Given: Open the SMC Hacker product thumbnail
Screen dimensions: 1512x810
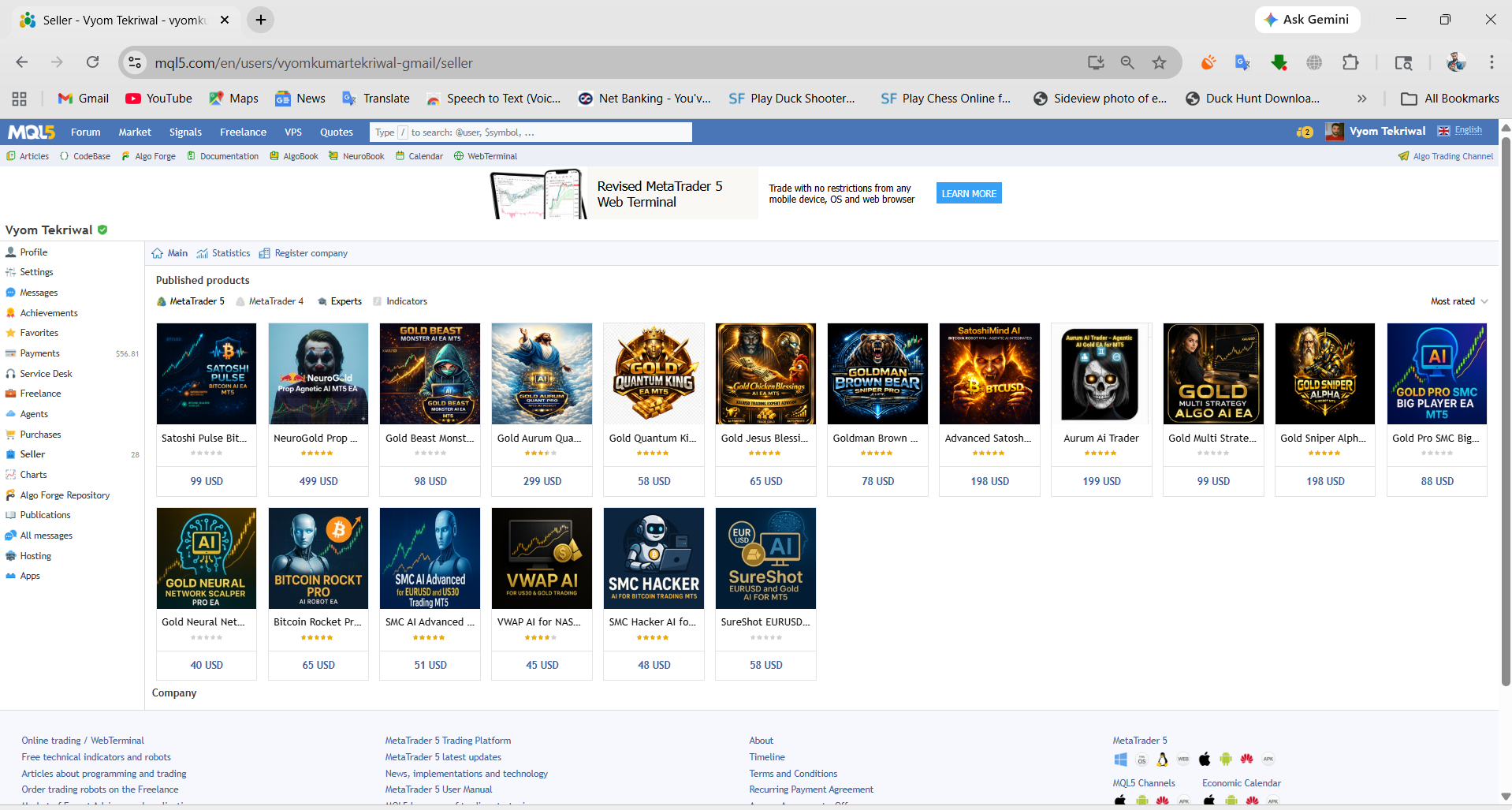Looking at the screenshot, I should coord(654,558).
